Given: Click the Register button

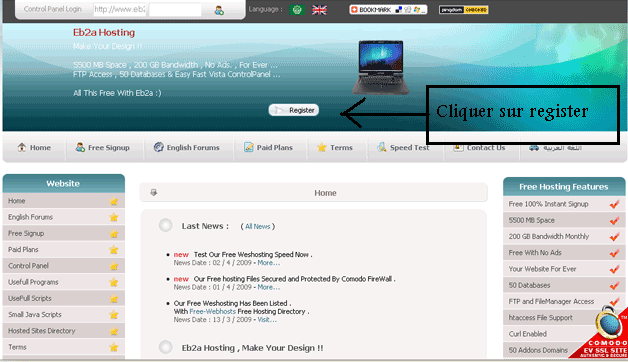Looking at the screenshot, I should pos(294,110).
